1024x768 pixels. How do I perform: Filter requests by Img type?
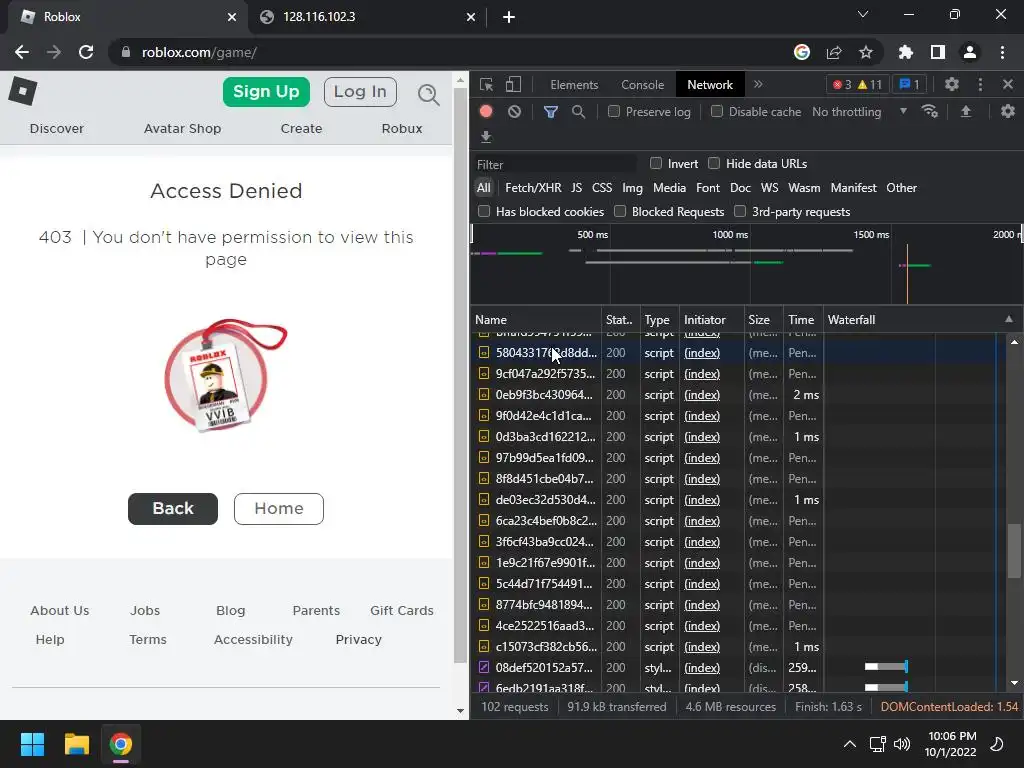(632, 188)
